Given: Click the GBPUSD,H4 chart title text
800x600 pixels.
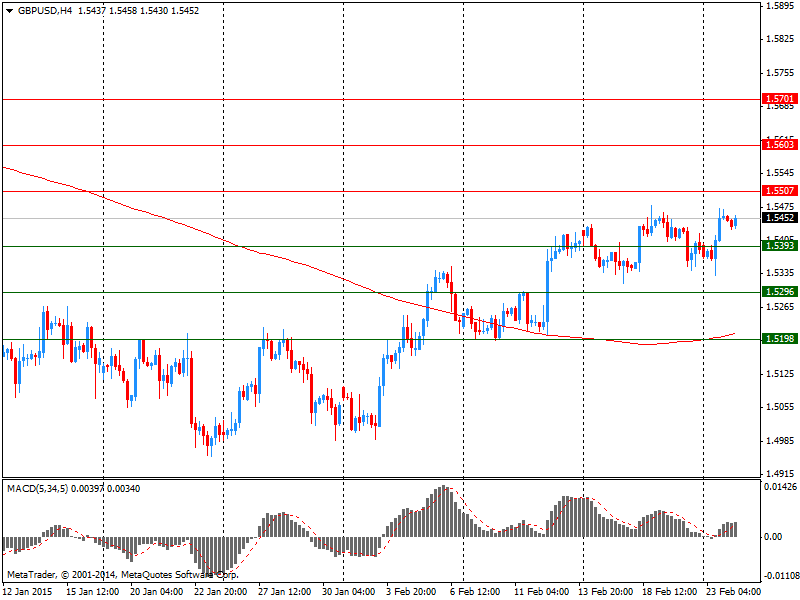Looking at the screenshot, I should tap(45, 11).
